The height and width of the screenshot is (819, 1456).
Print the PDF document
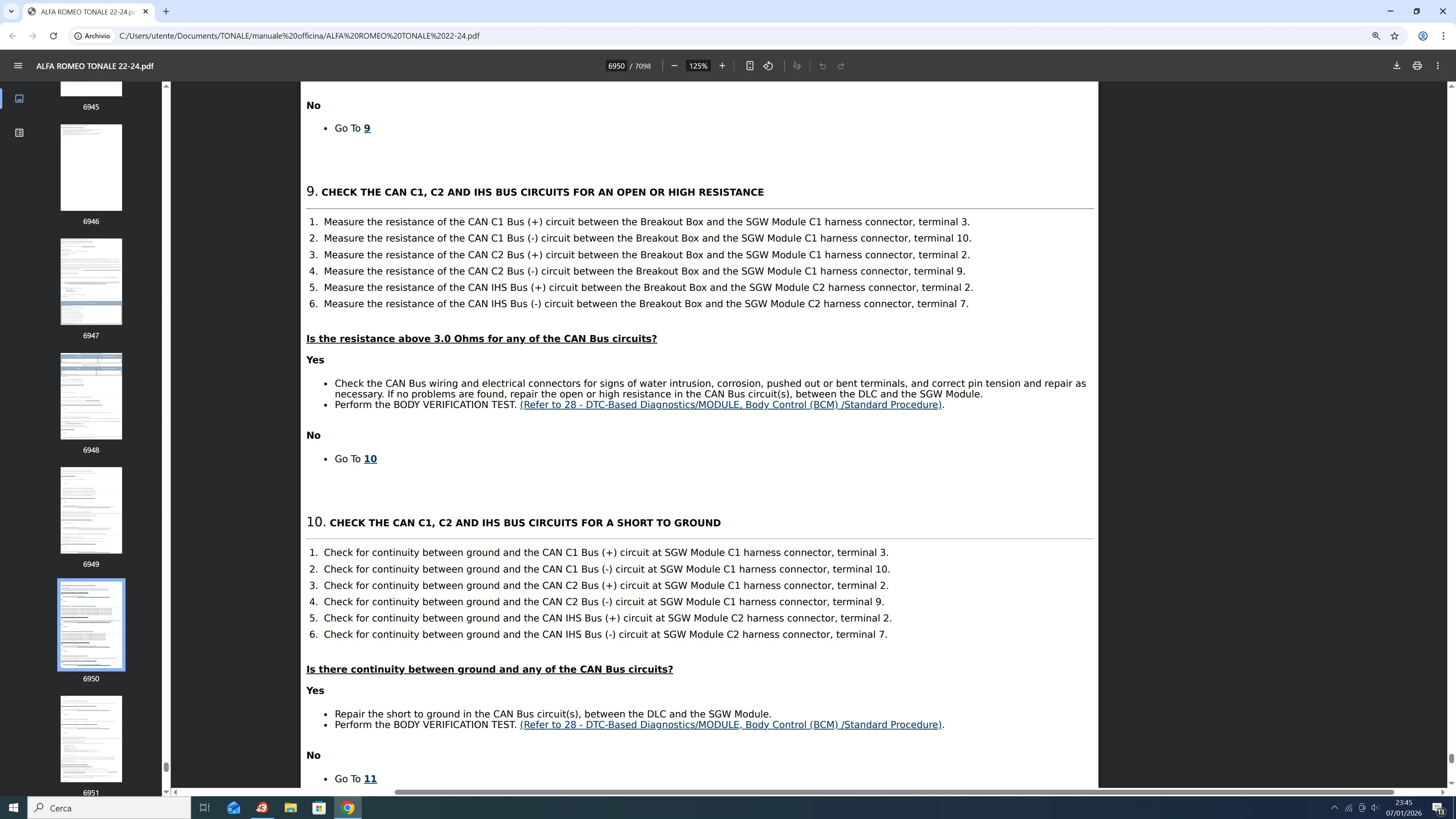pos(1417,66)
